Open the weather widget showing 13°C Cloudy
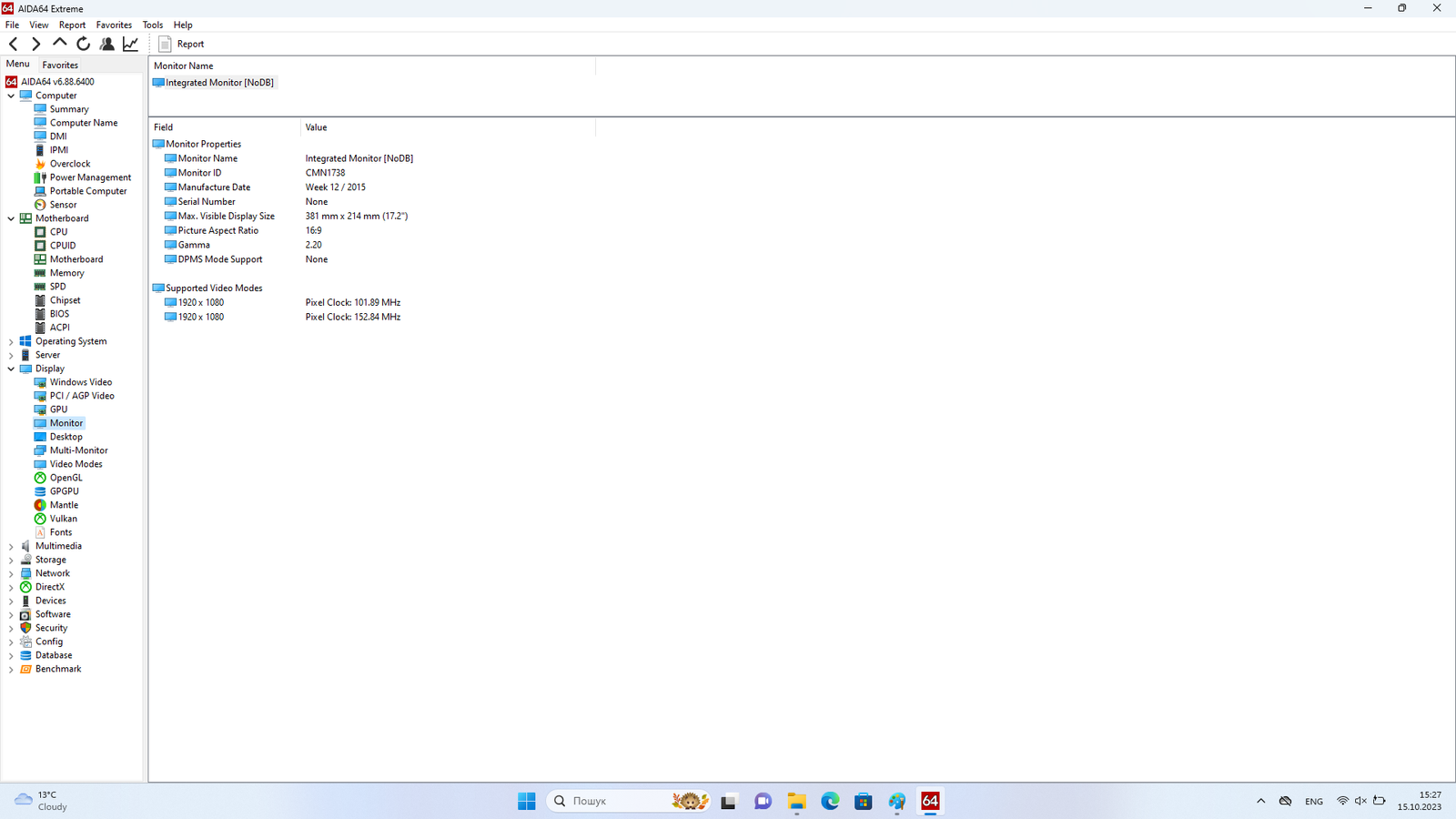1456x819 pixels. (42, 801)
